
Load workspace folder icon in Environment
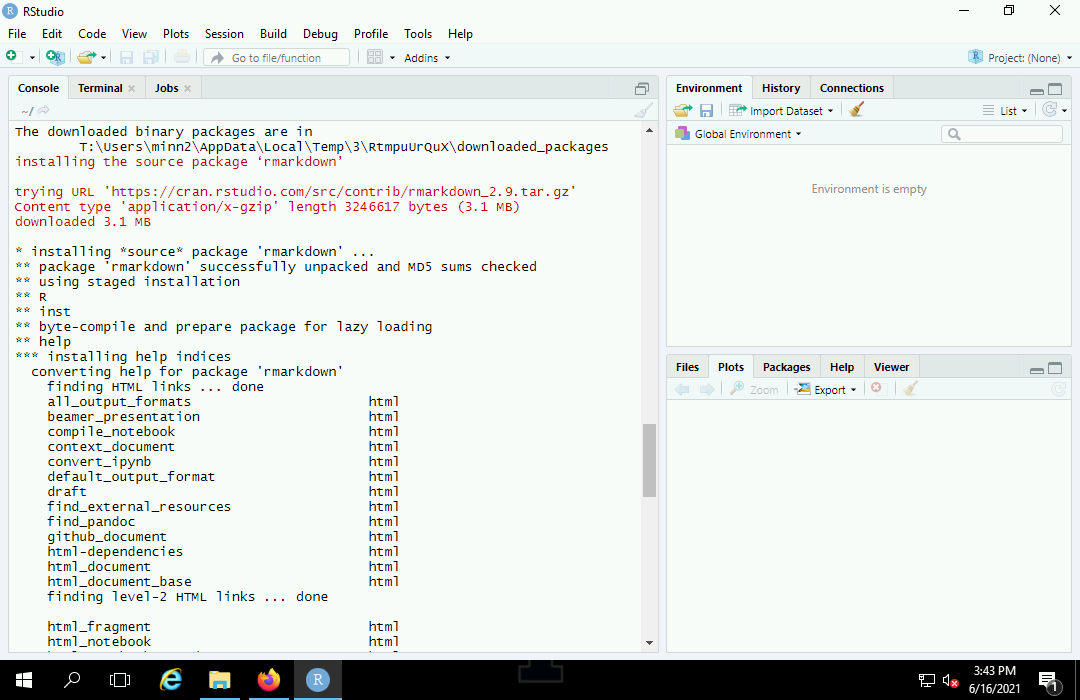[683, 110]
